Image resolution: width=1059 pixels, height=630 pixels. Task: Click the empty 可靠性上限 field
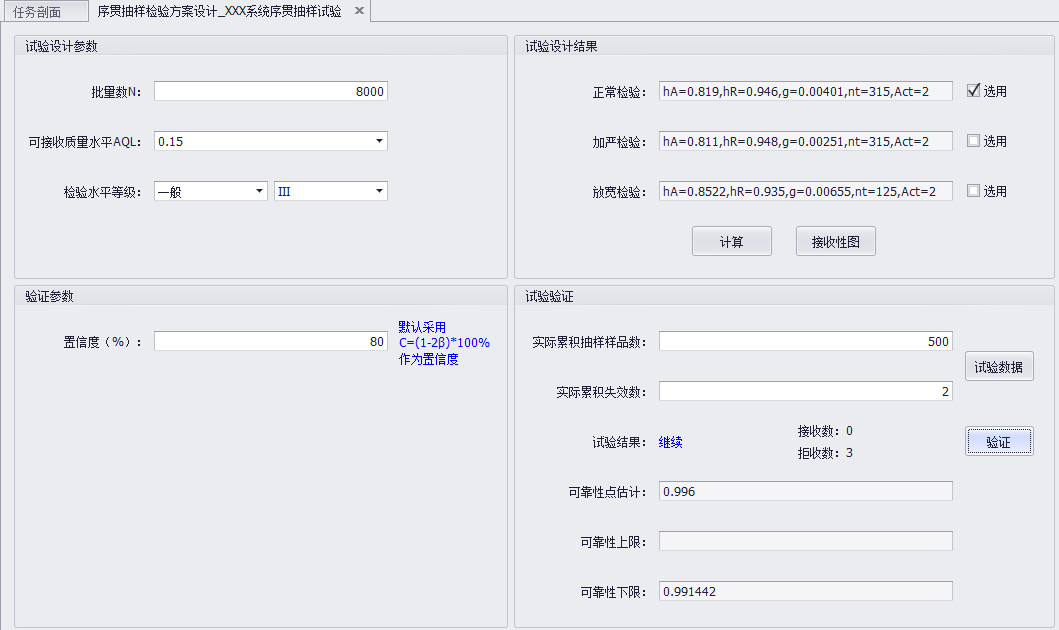click(805, 541)
